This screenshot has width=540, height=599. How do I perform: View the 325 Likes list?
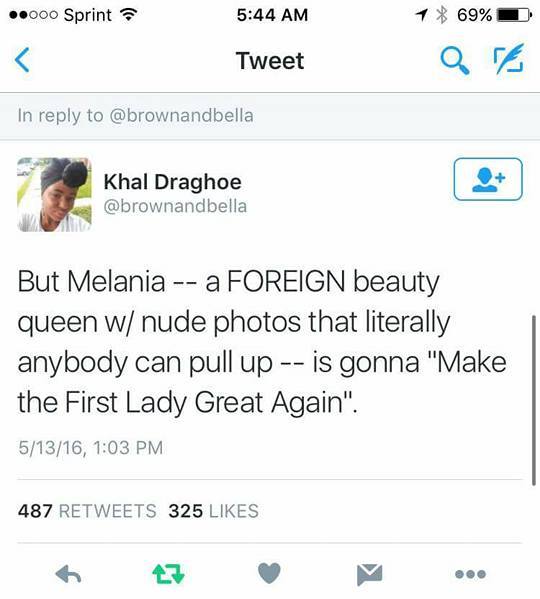[x=214, y=511]
